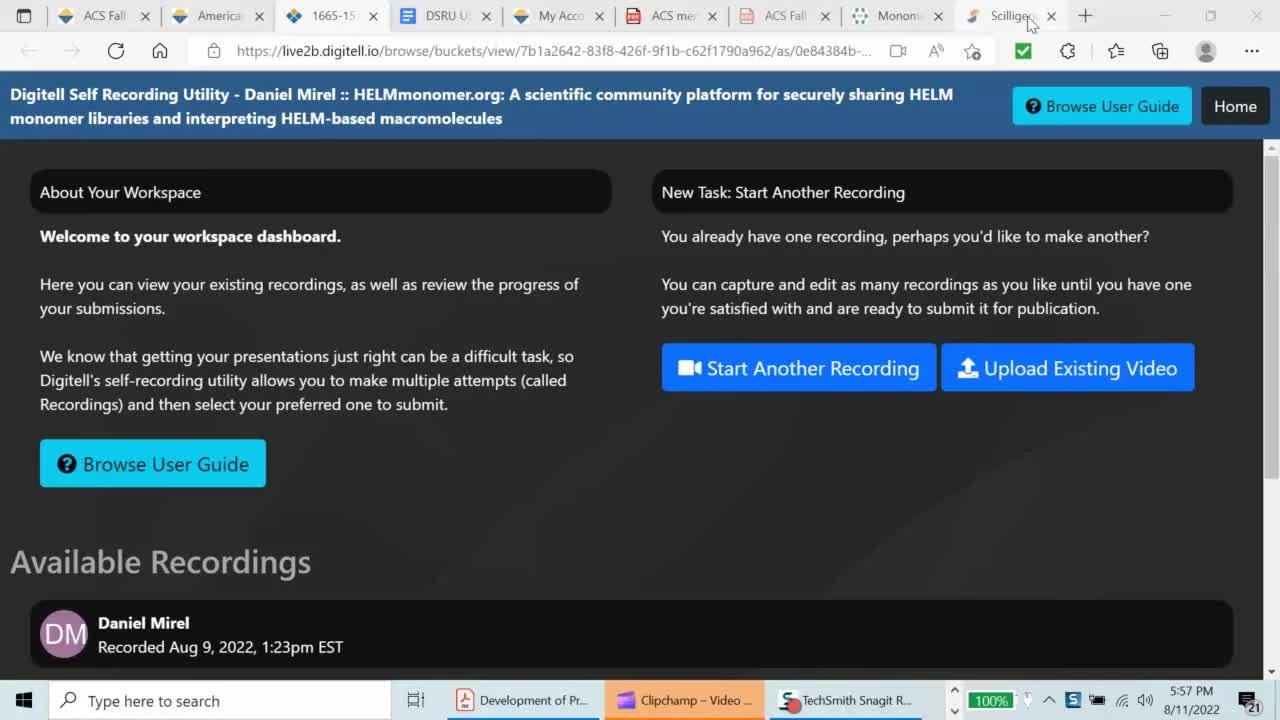Click 'New Task: Start Another Recording' header

pos(942,192)
